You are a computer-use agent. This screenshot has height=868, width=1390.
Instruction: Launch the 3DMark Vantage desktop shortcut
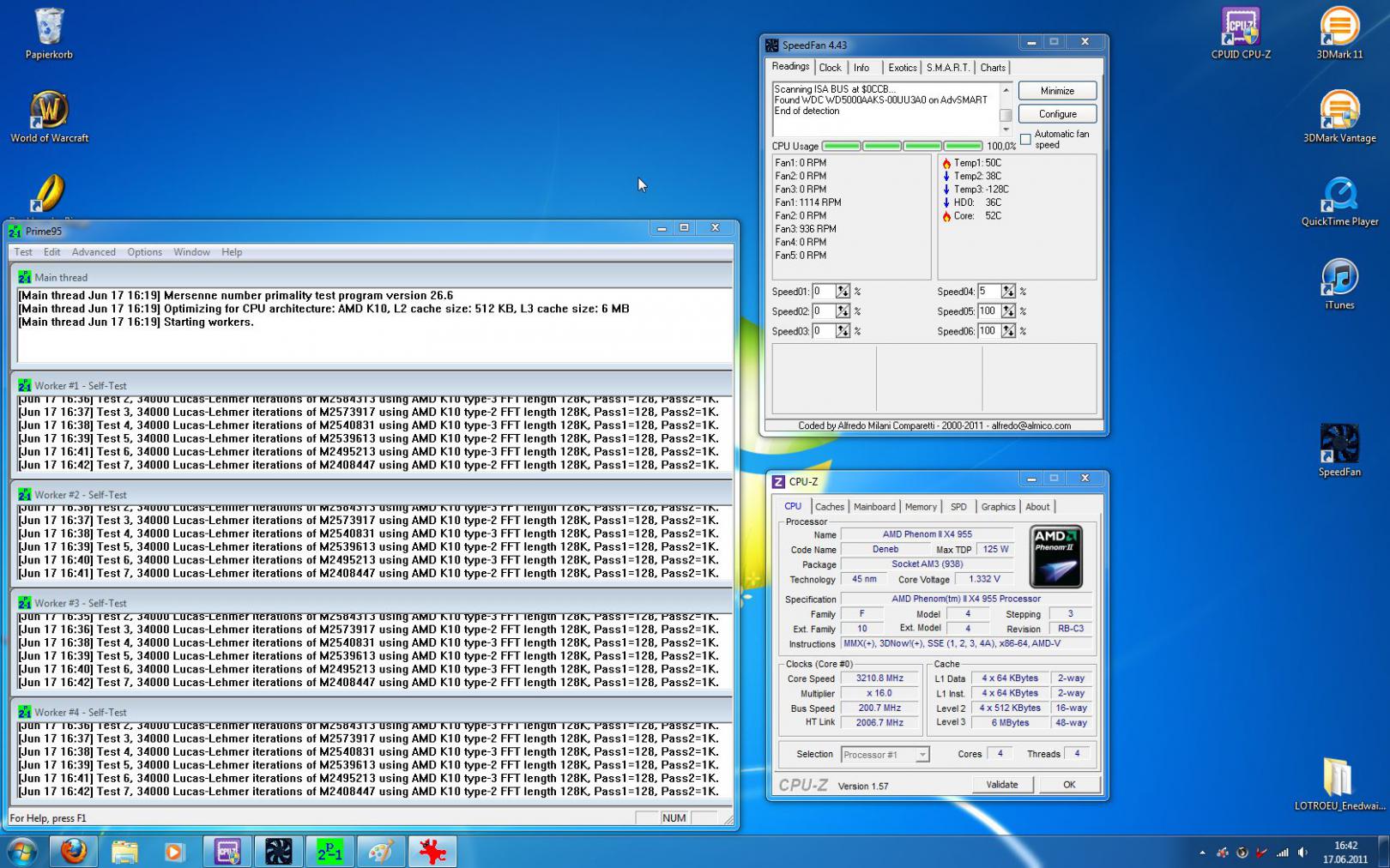(1339, 117)
